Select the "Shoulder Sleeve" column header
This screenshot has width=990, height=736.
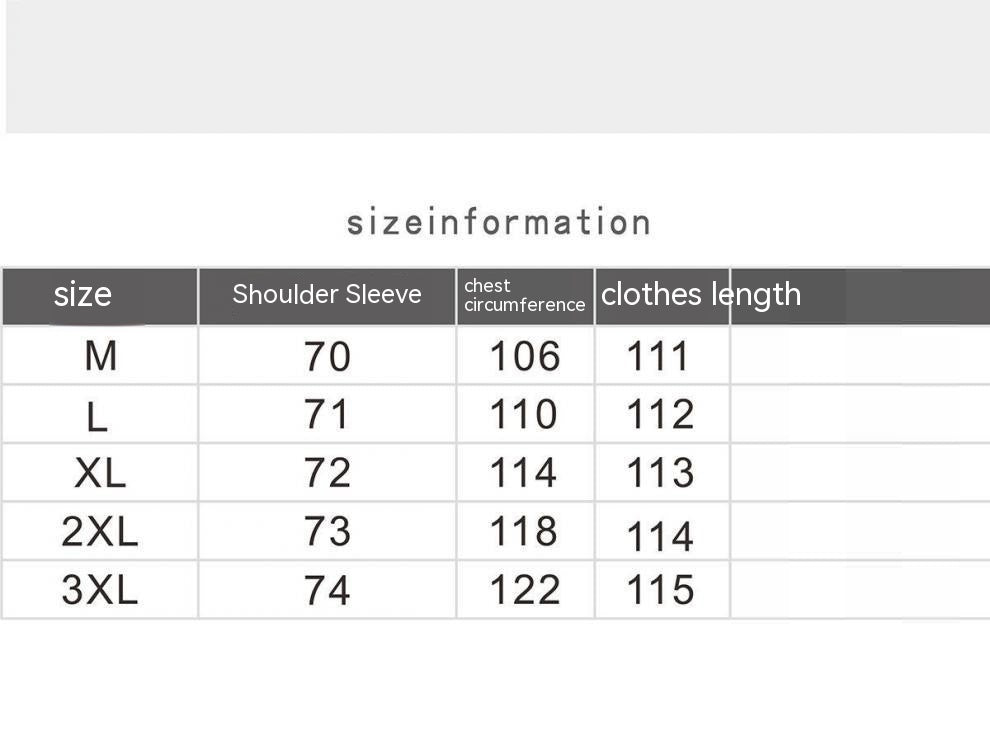coord(327,295)
